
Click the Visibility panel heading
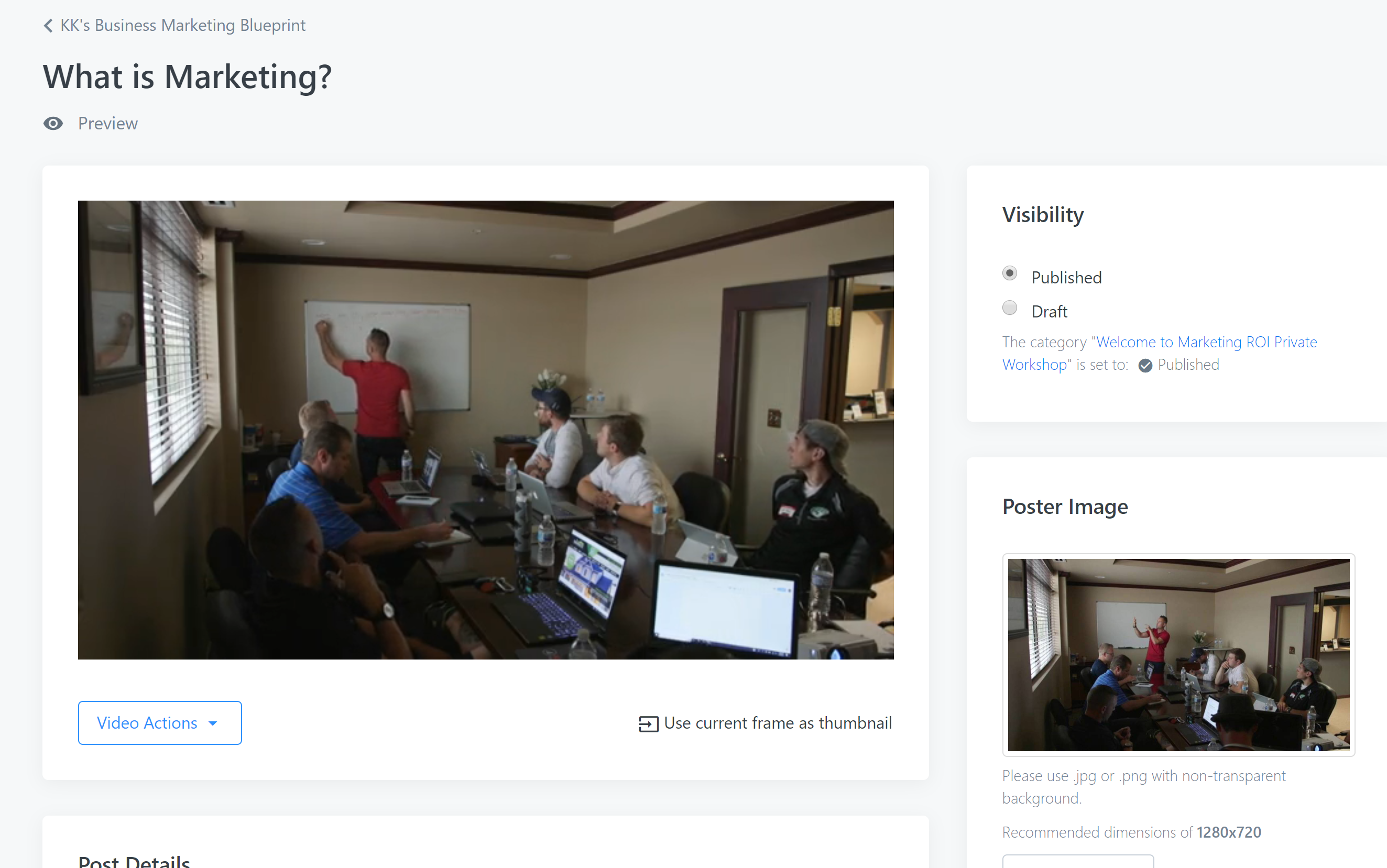point(1043,215)
